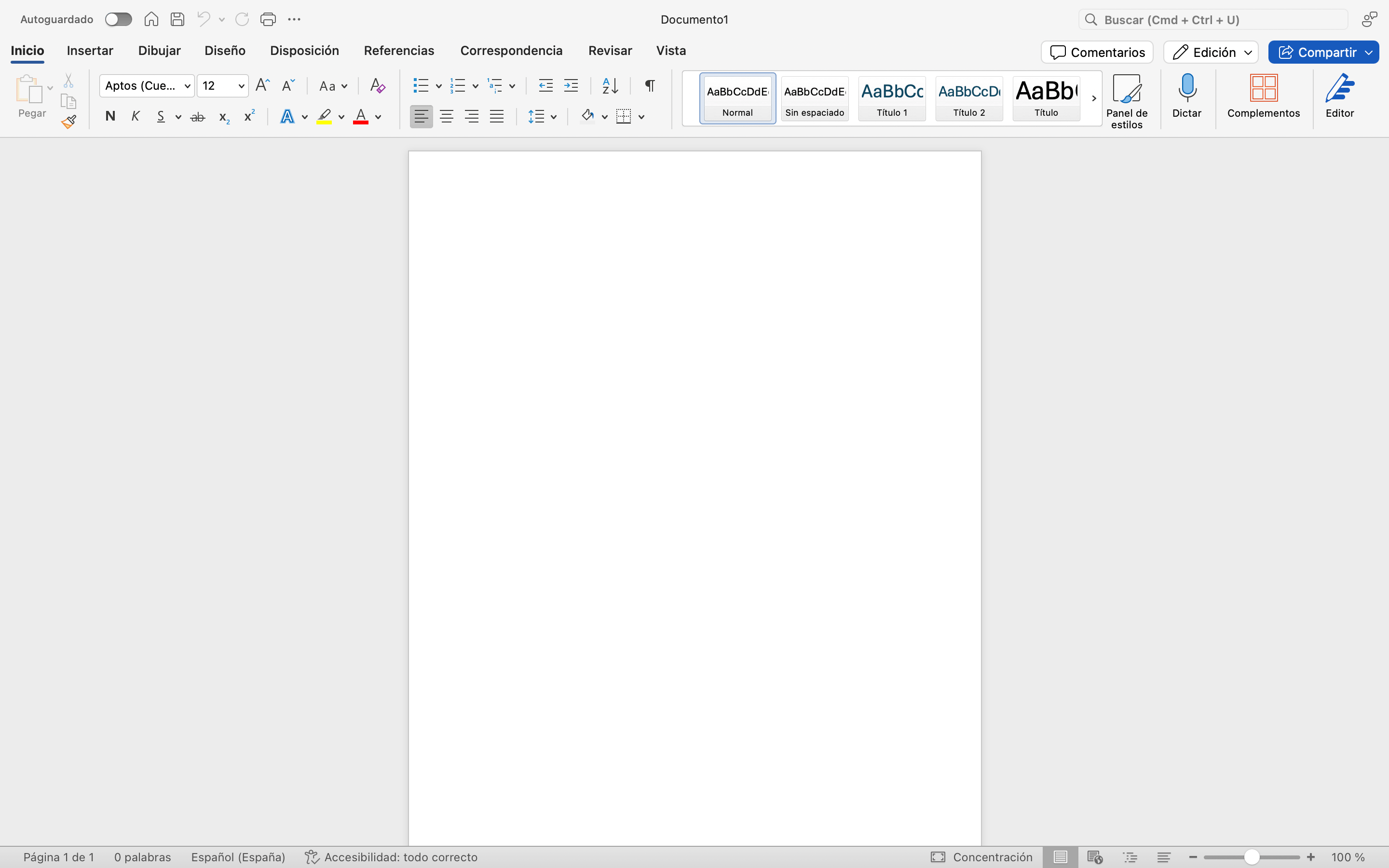Expand the styles gallery arrow
Viewport: 1389px width, 868px height.
click(1093, 98)
